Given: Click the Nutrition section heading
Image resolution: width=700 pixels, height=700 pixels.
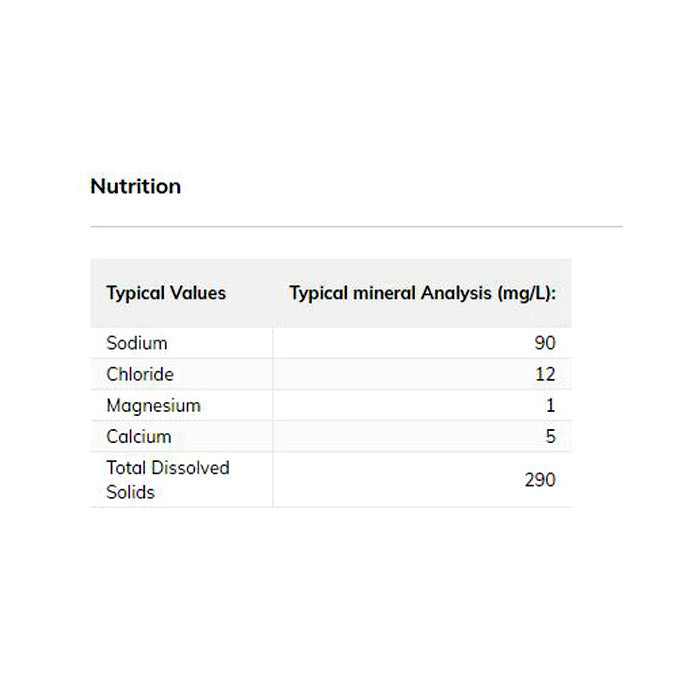Looking at the screenshot, I should (135, 186).
